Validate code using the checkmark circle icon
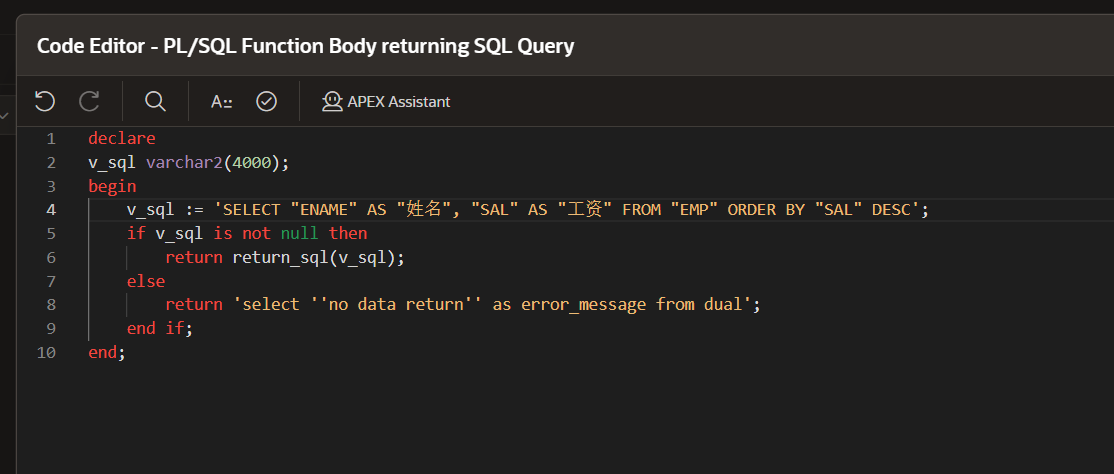Viewport: 1114px width, 474px height. (x=266, y=101)
